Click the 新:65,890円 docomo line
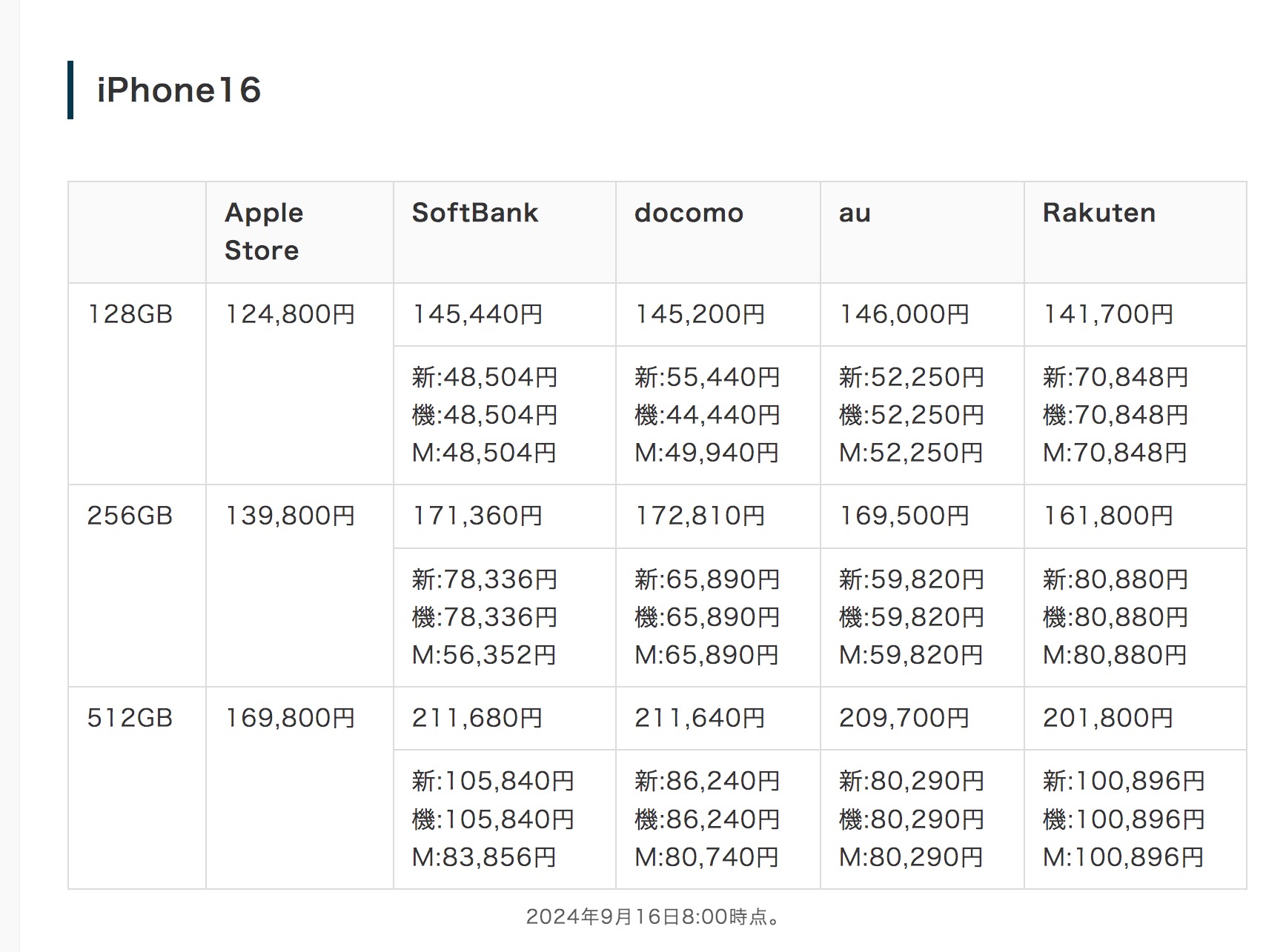The width and height of the screenshot is (1286, 952). click(x=707, y=579)
